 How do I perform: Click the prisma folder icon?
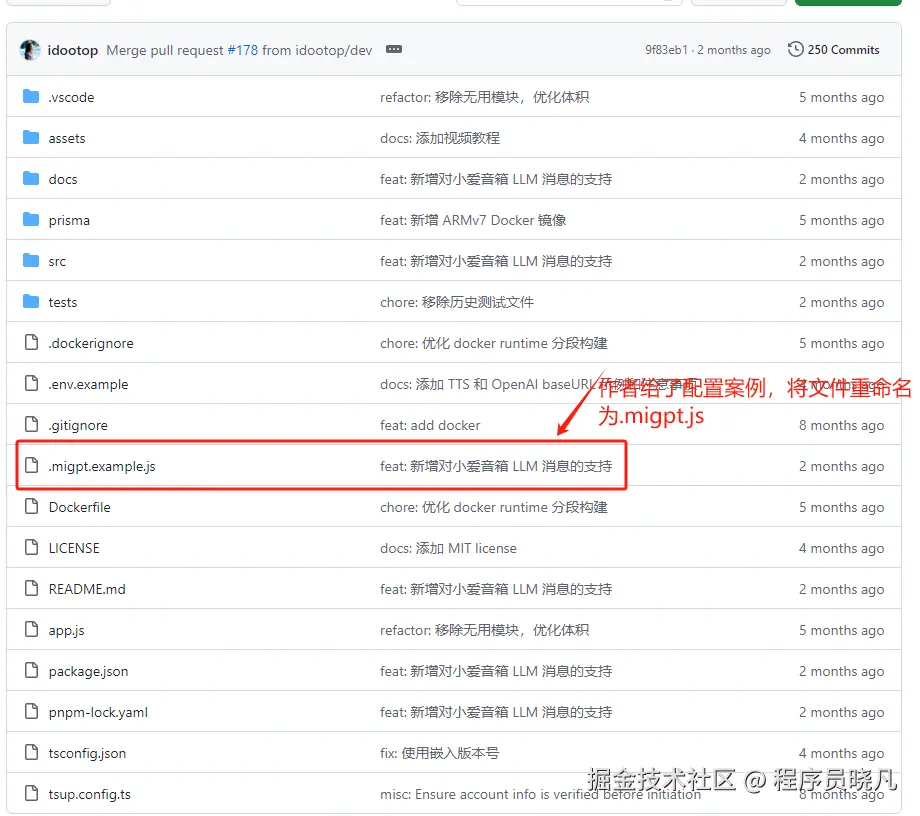pos(31,220)
